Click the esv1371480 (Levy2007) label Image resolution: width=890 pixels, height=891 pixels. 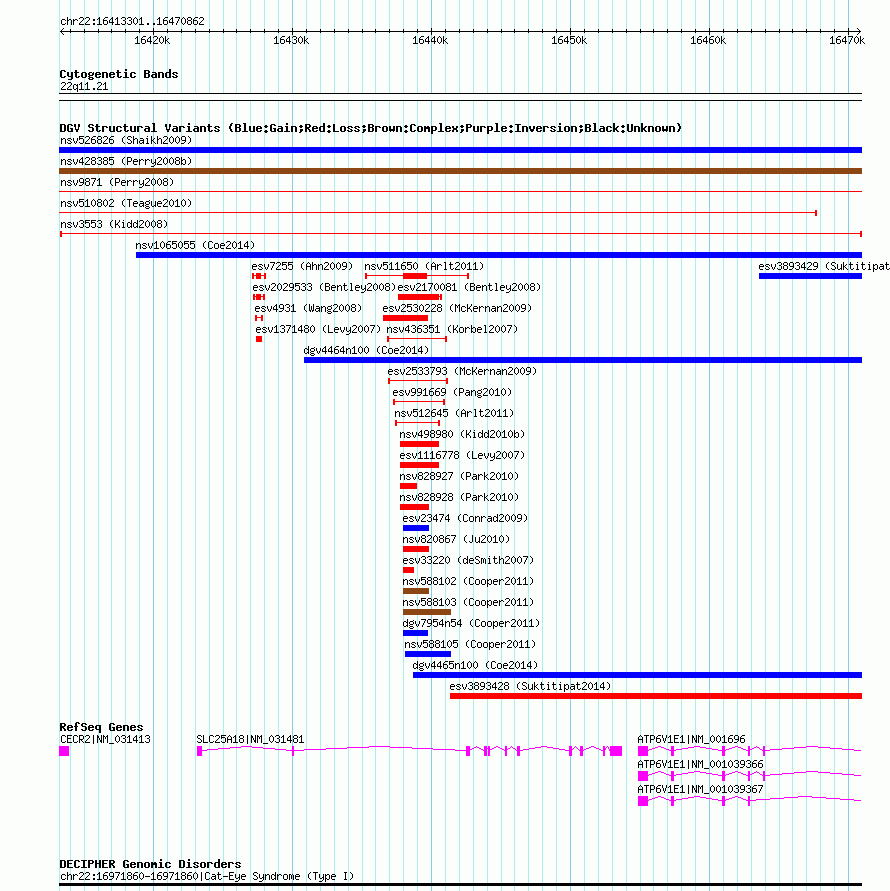318,330
